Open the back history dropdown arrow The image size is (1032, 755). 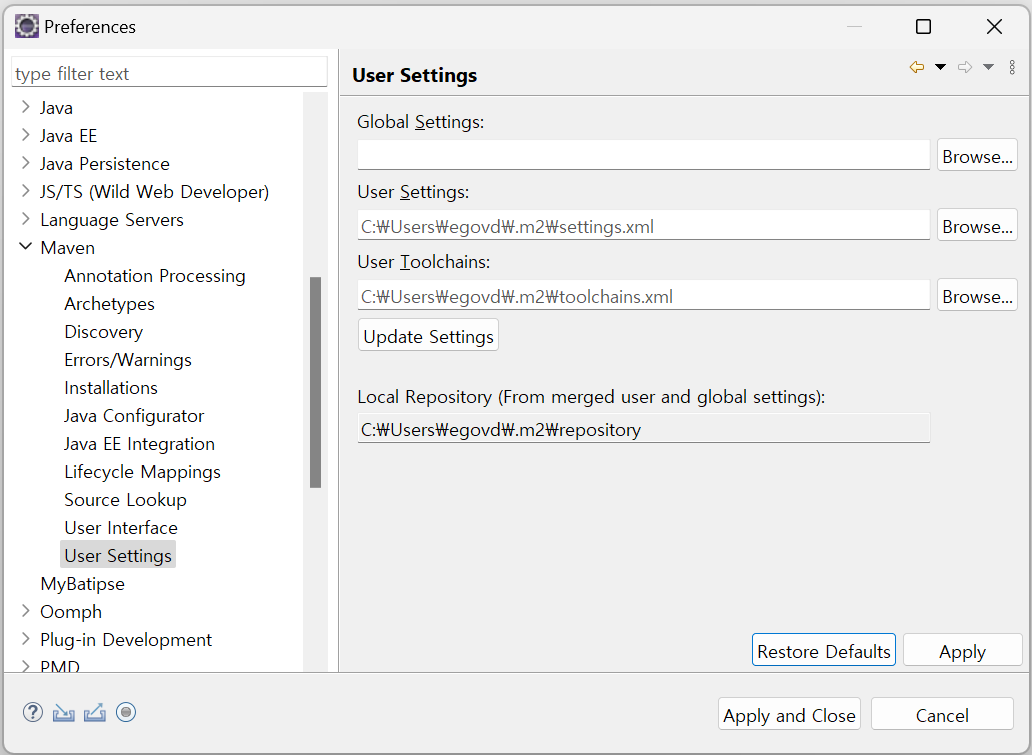coord(940,67)
